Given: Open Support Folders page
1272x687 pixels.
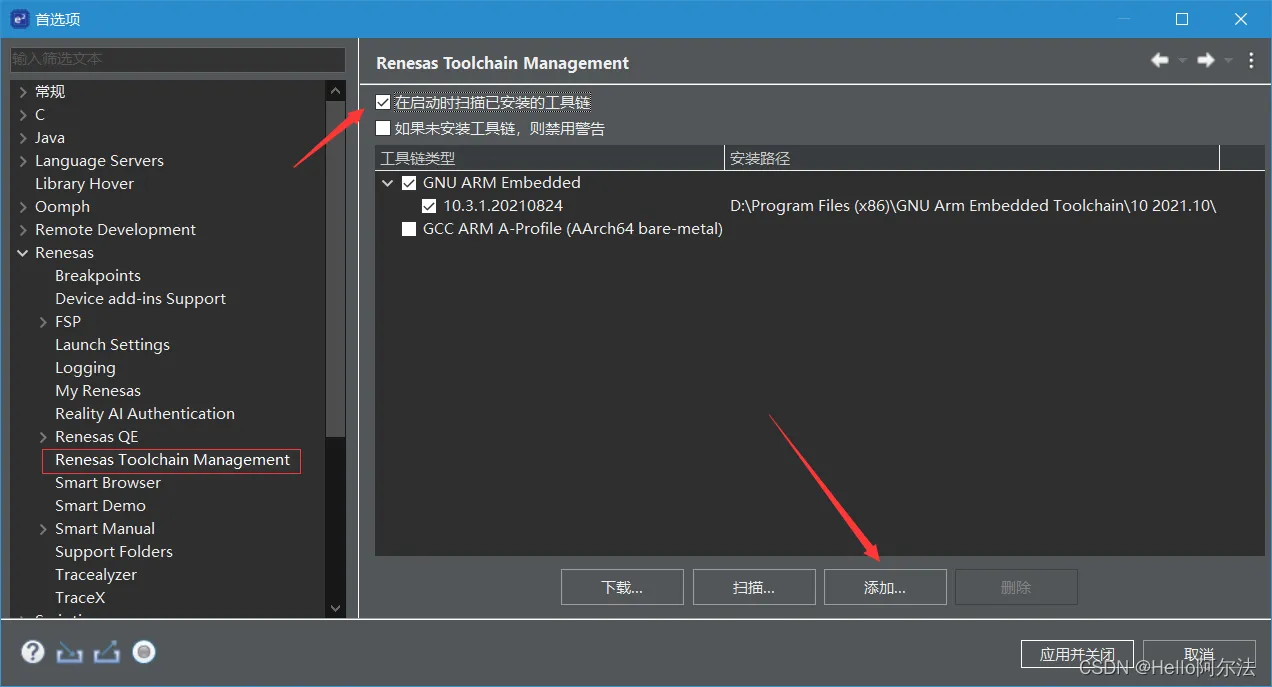Looking at the screenshot, I should [114, 552].
